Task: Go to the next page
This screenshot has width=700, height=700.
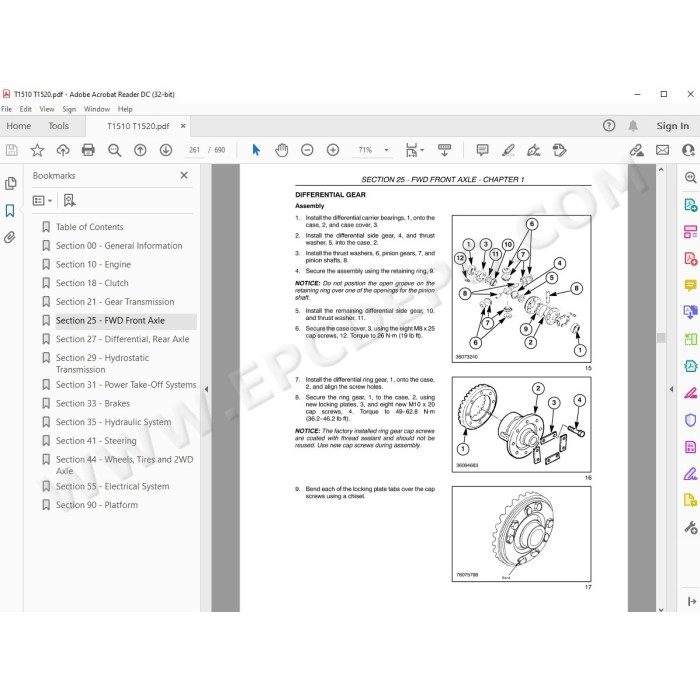Action: 166,150
